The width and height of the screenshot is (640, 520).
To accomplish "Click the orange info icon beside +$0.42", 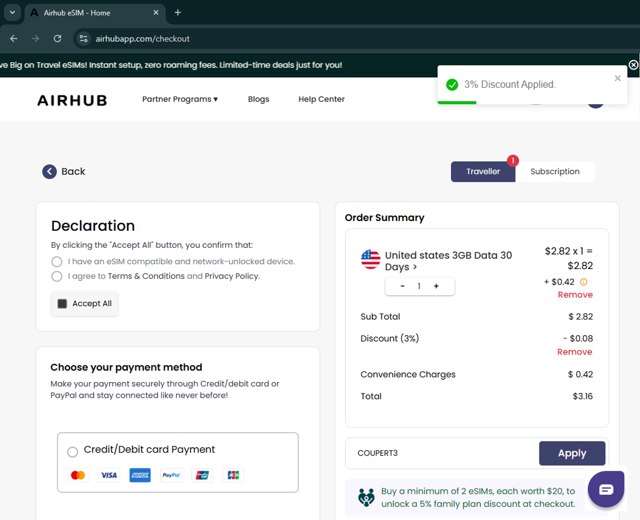I will pyautogui.click(x=584, y=282).
